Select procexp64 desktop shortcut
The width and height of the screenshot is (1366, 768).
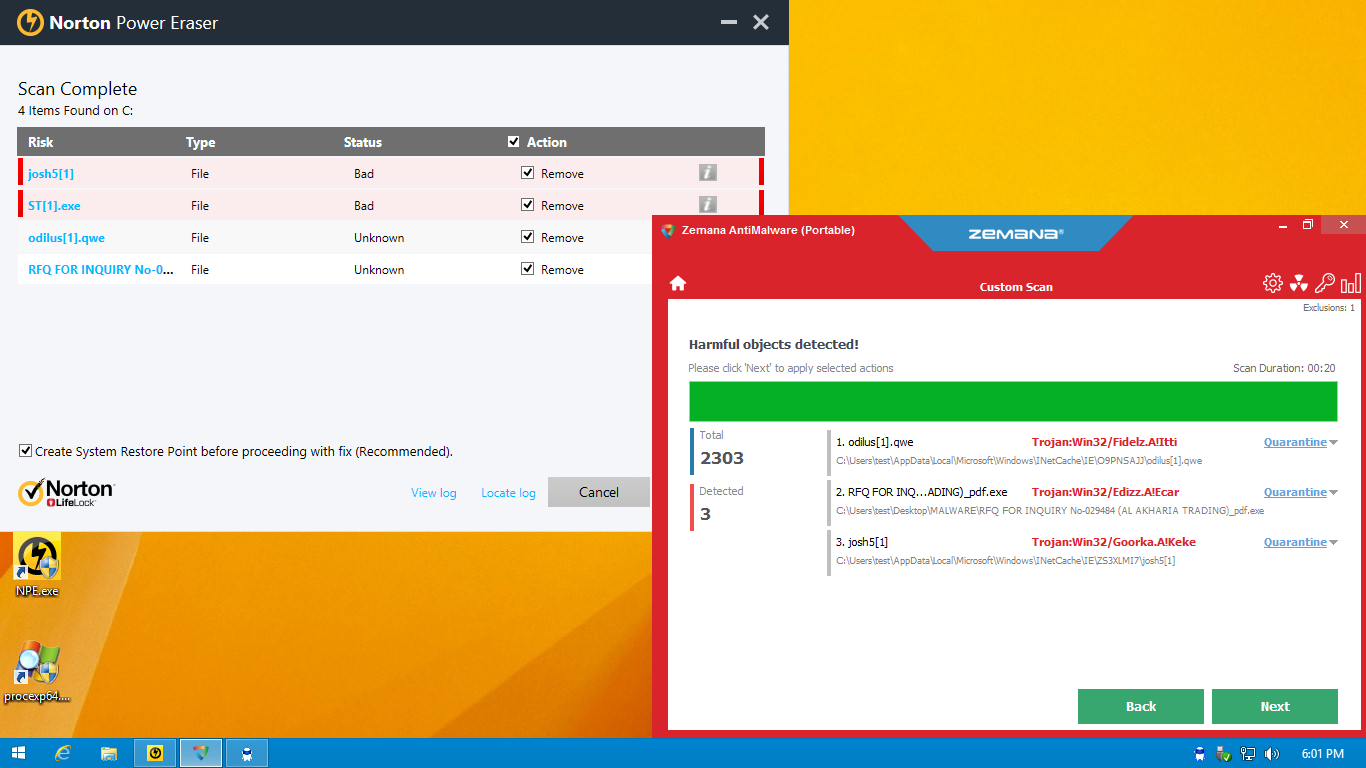[37, 672]
